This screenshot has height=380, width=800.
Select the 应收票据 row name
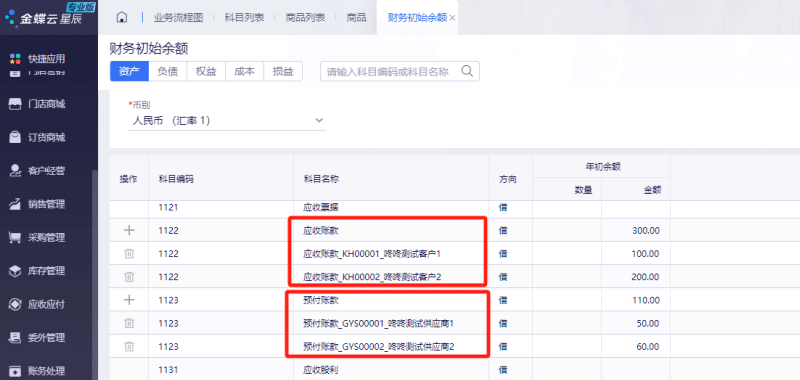coord(321,208)
